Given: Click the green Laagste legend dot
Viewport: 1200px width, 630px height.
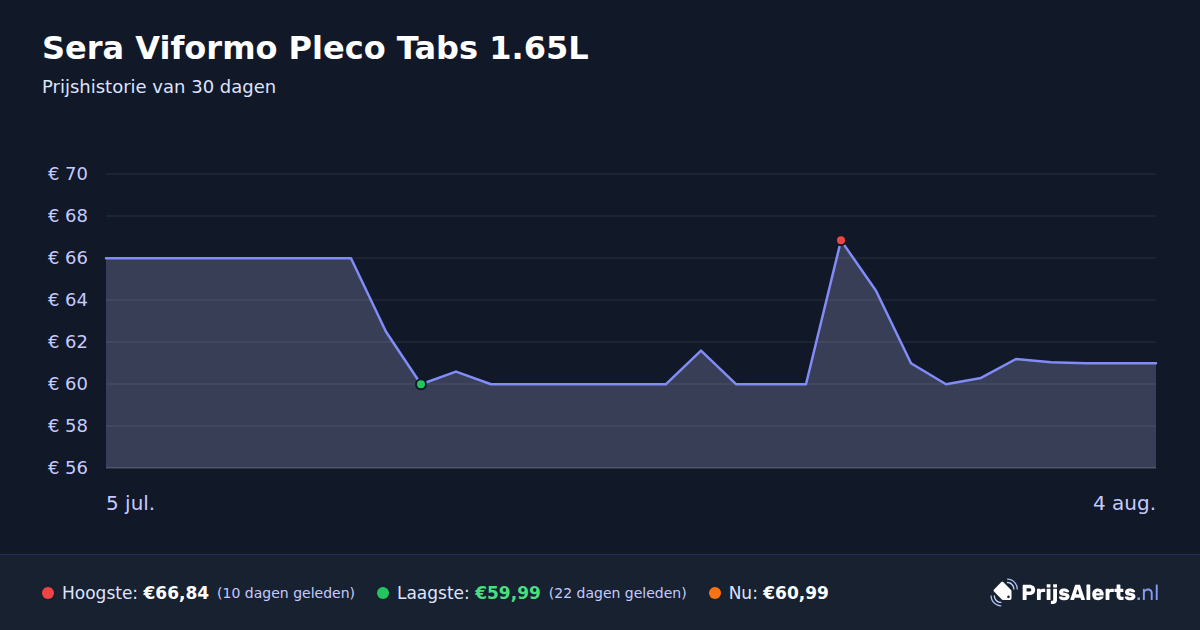Looking at the screenshot, I should click(383, 593).
